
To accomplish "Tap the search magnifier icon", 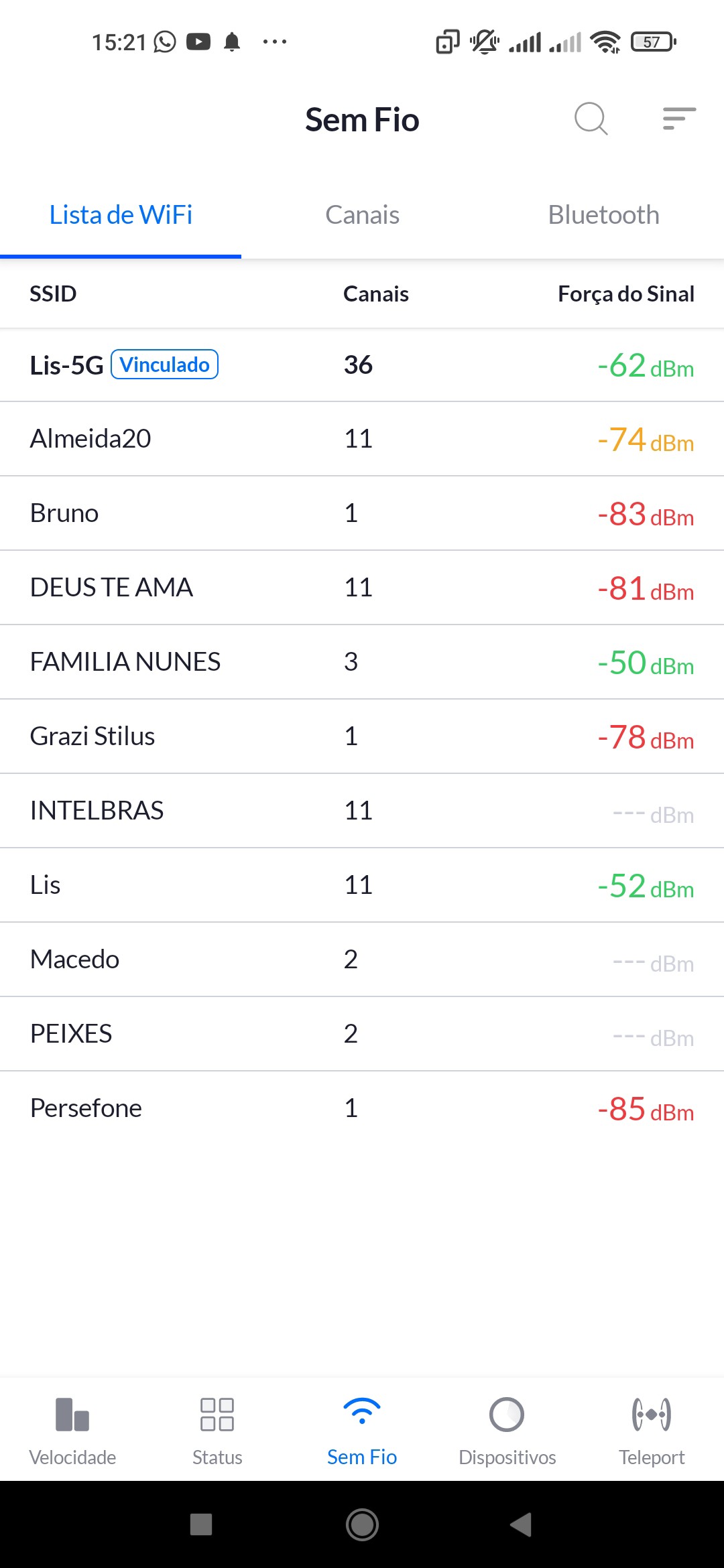I will [x=591, y=119].
